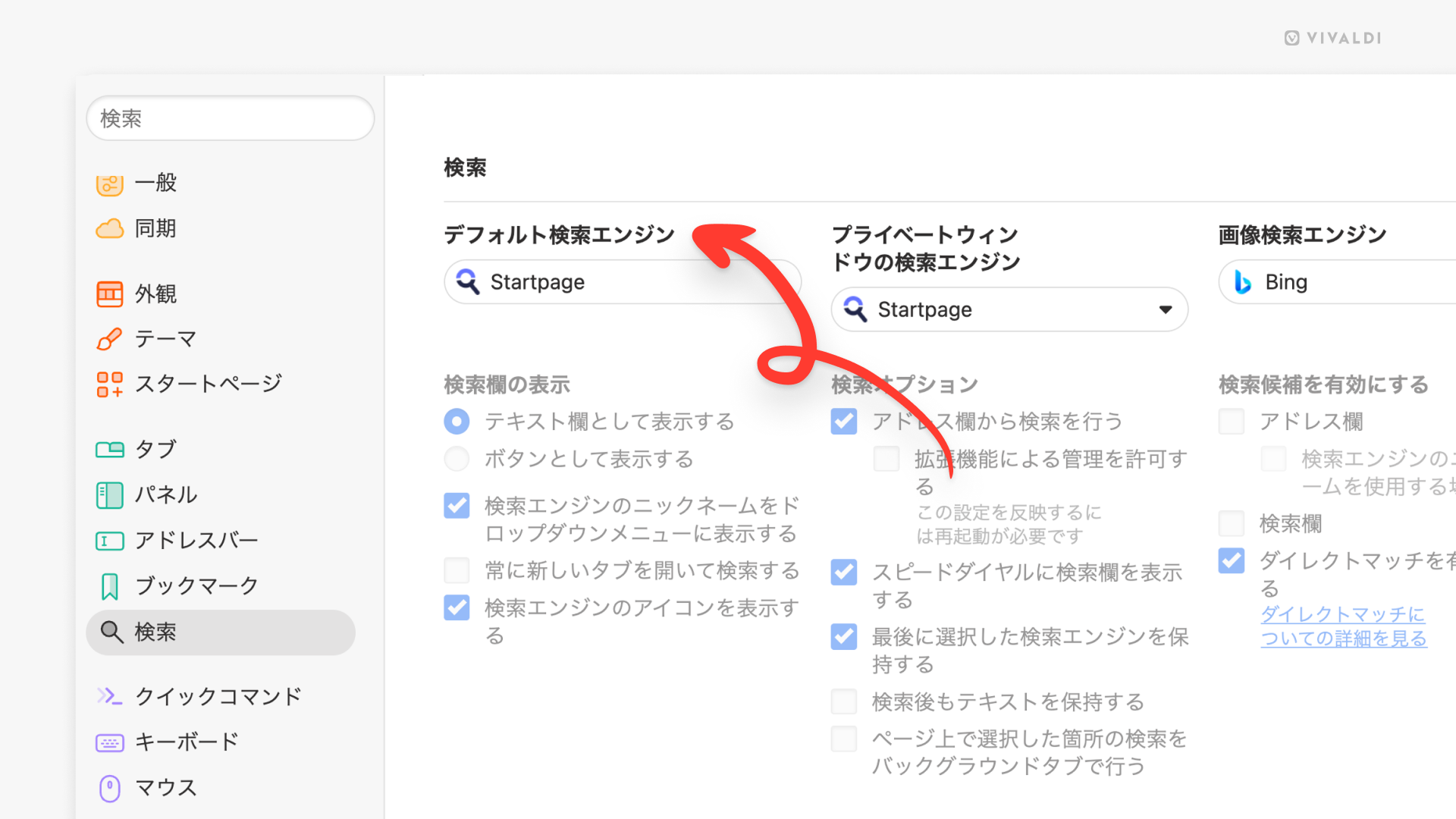Click into the settings 検索 filter field

231,118
